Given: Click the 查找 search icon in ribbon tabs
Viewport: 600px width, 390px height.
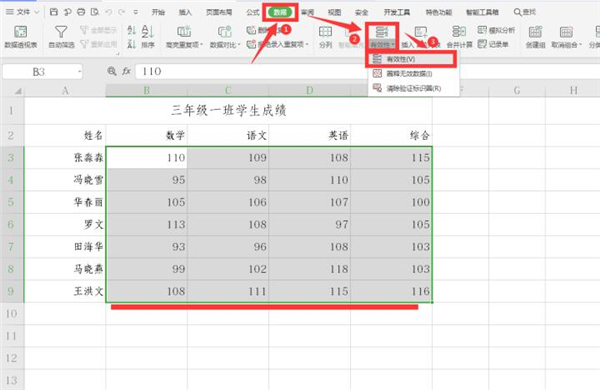Looking at the screenshot, I should [x=525, y=12].
